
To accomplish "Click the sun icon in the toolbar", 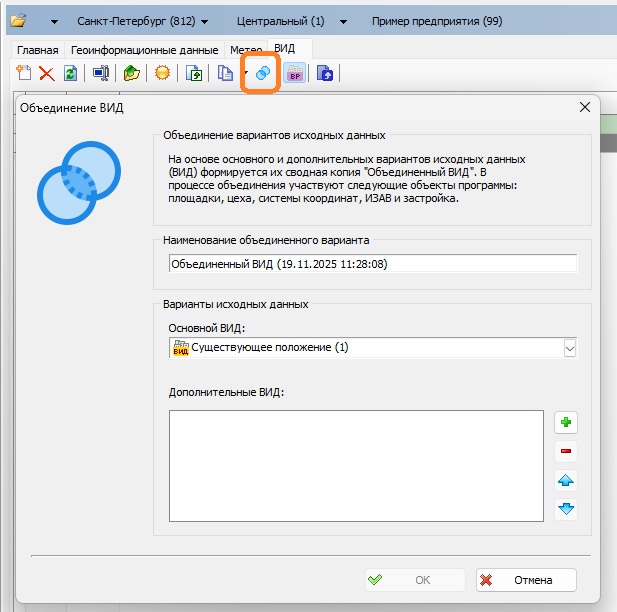I will click(x=161, y=73).
